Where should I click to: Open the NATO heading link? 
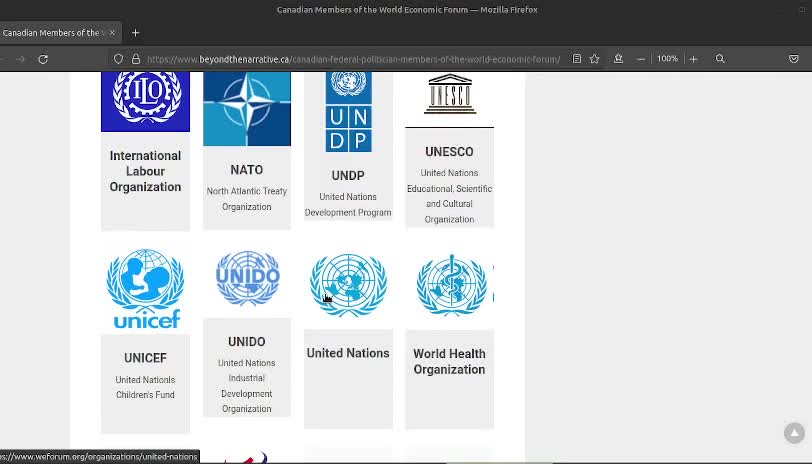(x=246, y=170)
